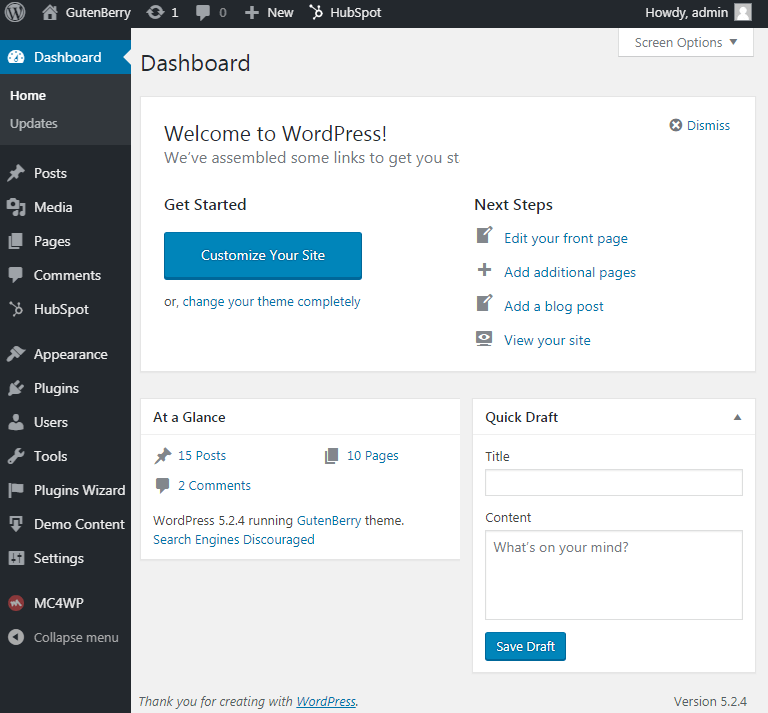768x713 pixels.
Task: Click the Plugins Wizard flag icon
Action: click(x=16, y=490)
